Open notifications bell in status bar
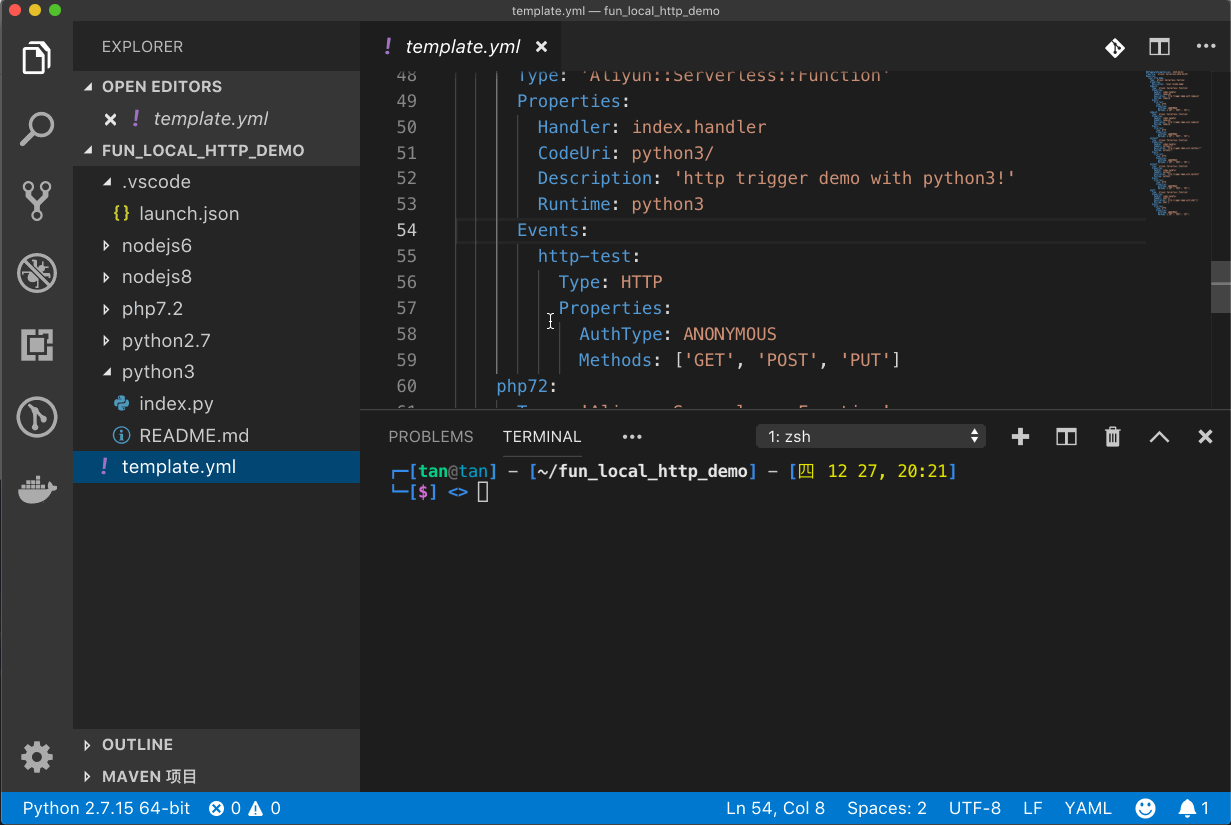The width and height of the screenshot is (1231, 825). coord(1193,808)
